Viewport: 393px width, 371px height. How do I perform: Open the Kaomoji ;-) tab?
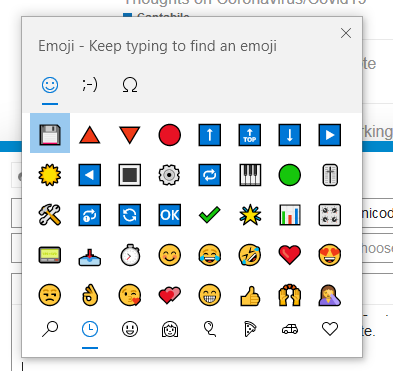point(90,85)
